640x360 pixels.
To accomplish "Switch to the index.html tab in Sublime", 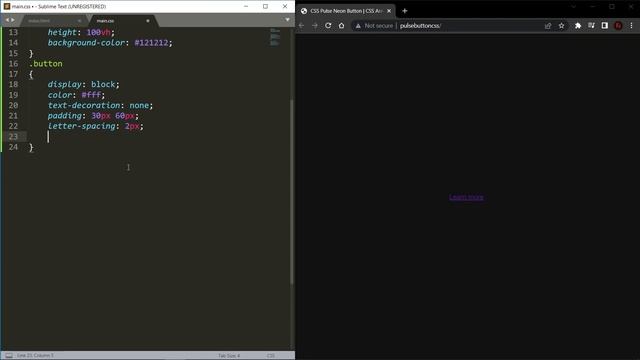I will [39, 20].
